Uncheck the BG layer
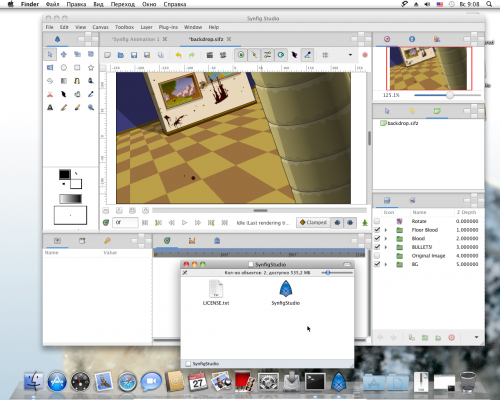The image size is (500, 400). (x=377, y=264)
